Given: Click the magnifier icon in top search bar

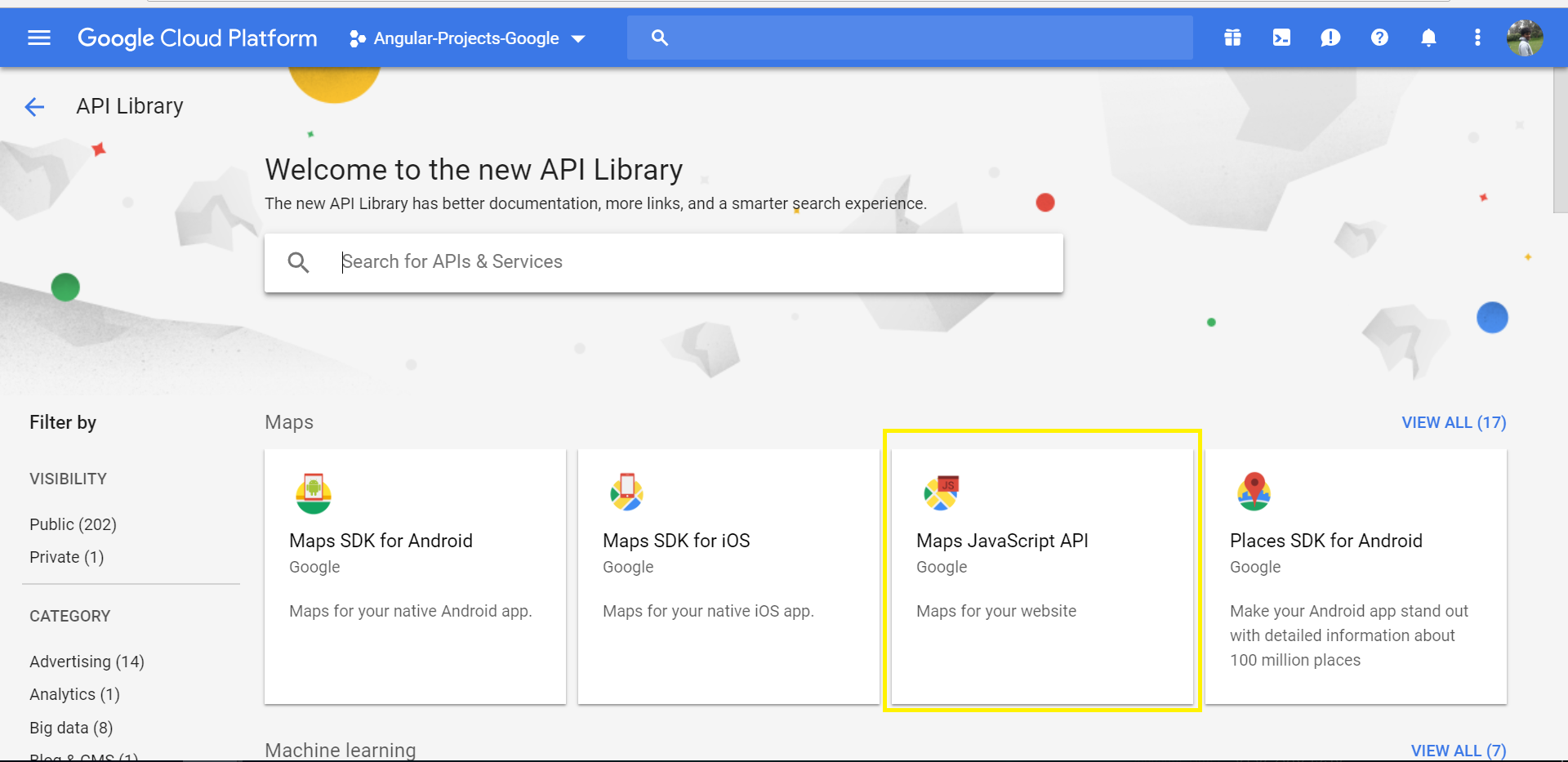Looking at the screenshot, I should pyautogui.click(x=660, y=38).
